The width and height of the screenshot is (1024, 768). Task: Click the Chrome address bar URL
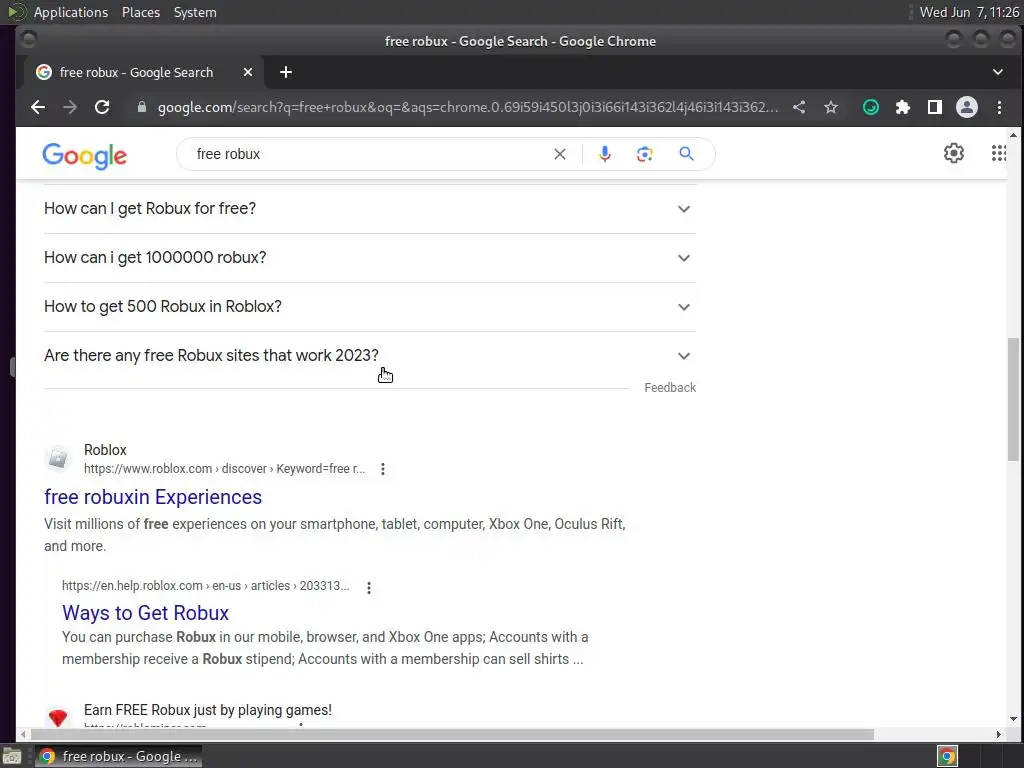tap(468, 107)
